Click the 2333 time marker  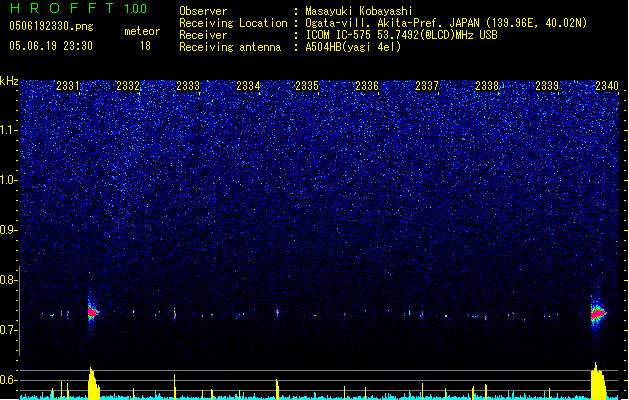[188, 85]
